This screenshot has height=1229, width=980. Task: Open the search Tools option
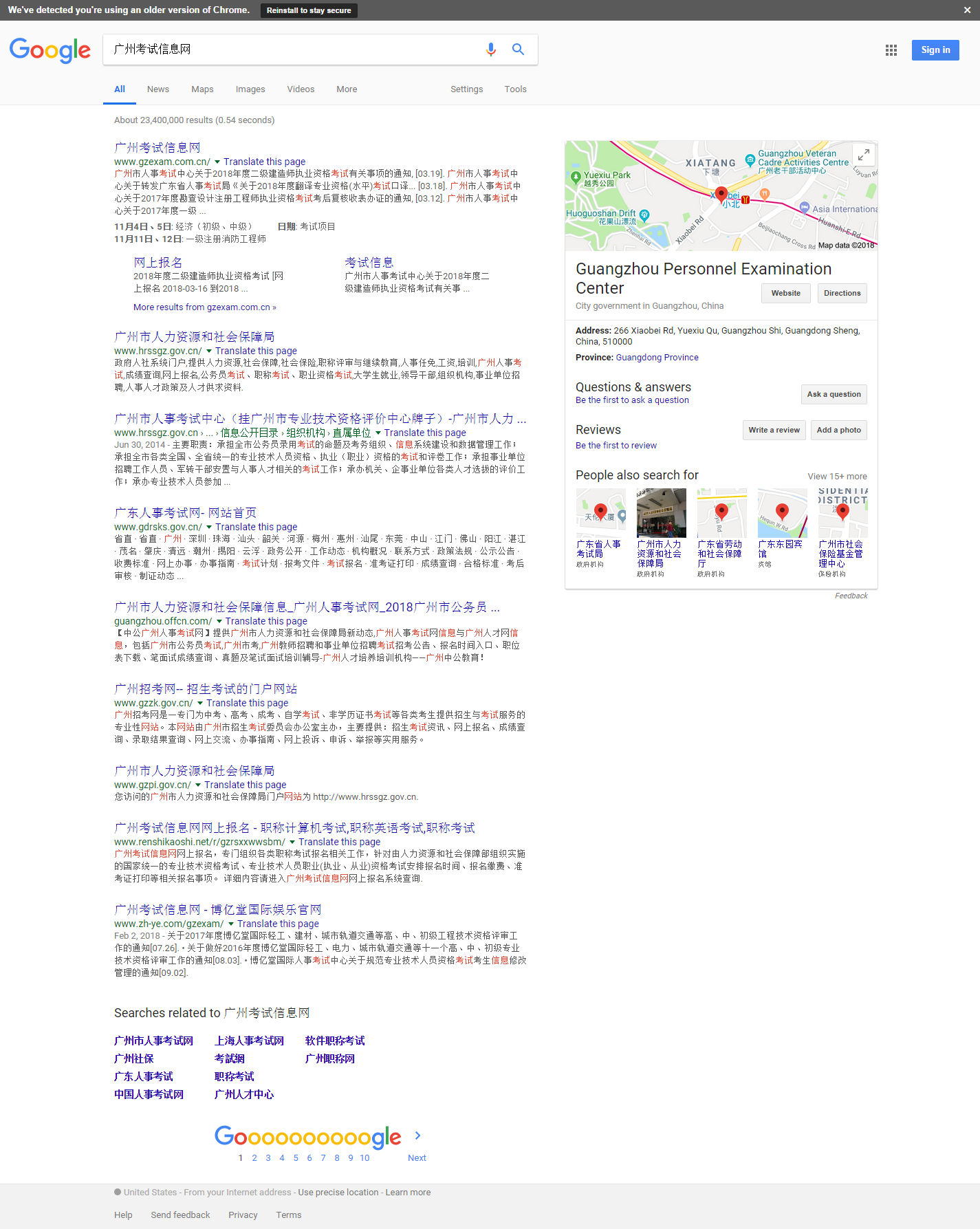(x=515, y=89)
